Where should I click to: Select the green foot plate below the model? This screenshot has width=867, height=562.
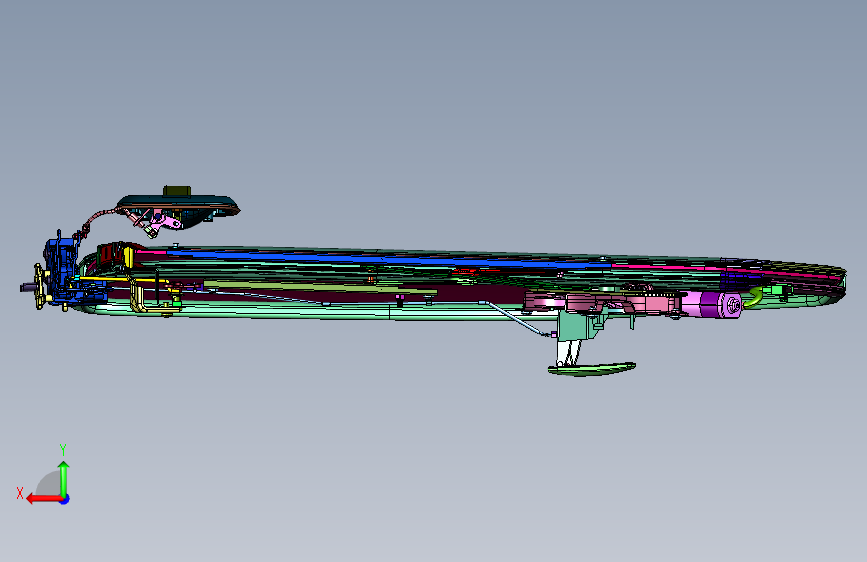[x=591, y=369]
